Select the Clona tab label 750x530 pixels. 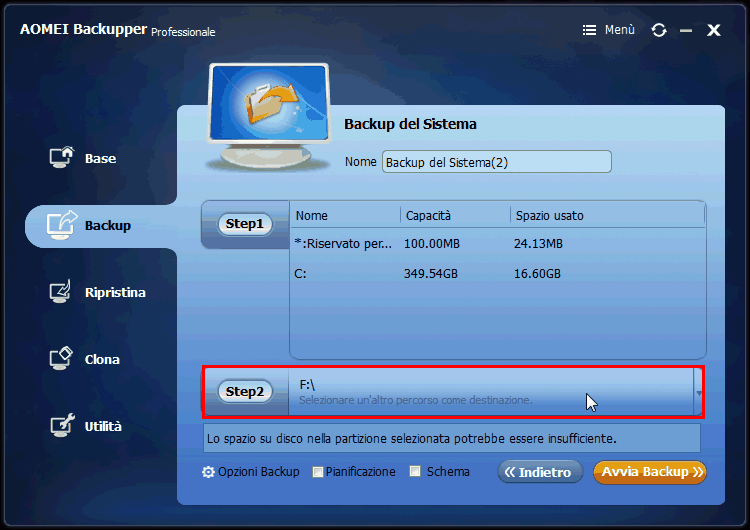(102, 359)
